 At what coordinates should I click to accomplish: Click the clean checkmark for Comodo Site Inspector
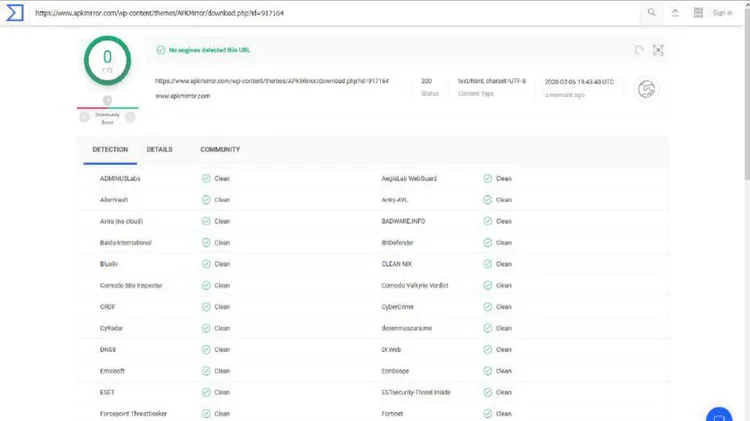tap(206, 285)
